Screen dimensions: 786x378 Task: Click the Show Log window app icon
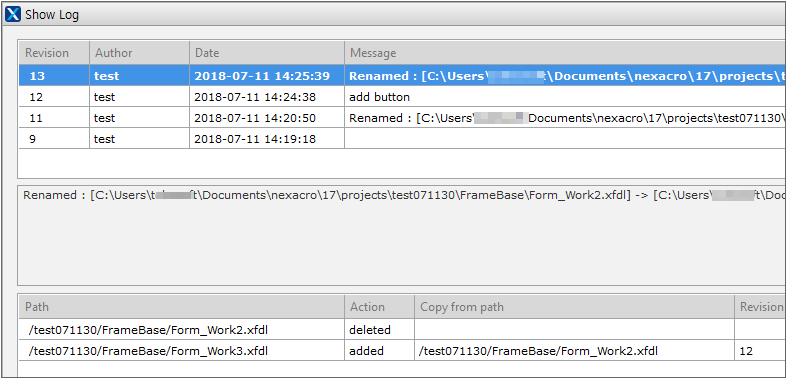point(13,14)
